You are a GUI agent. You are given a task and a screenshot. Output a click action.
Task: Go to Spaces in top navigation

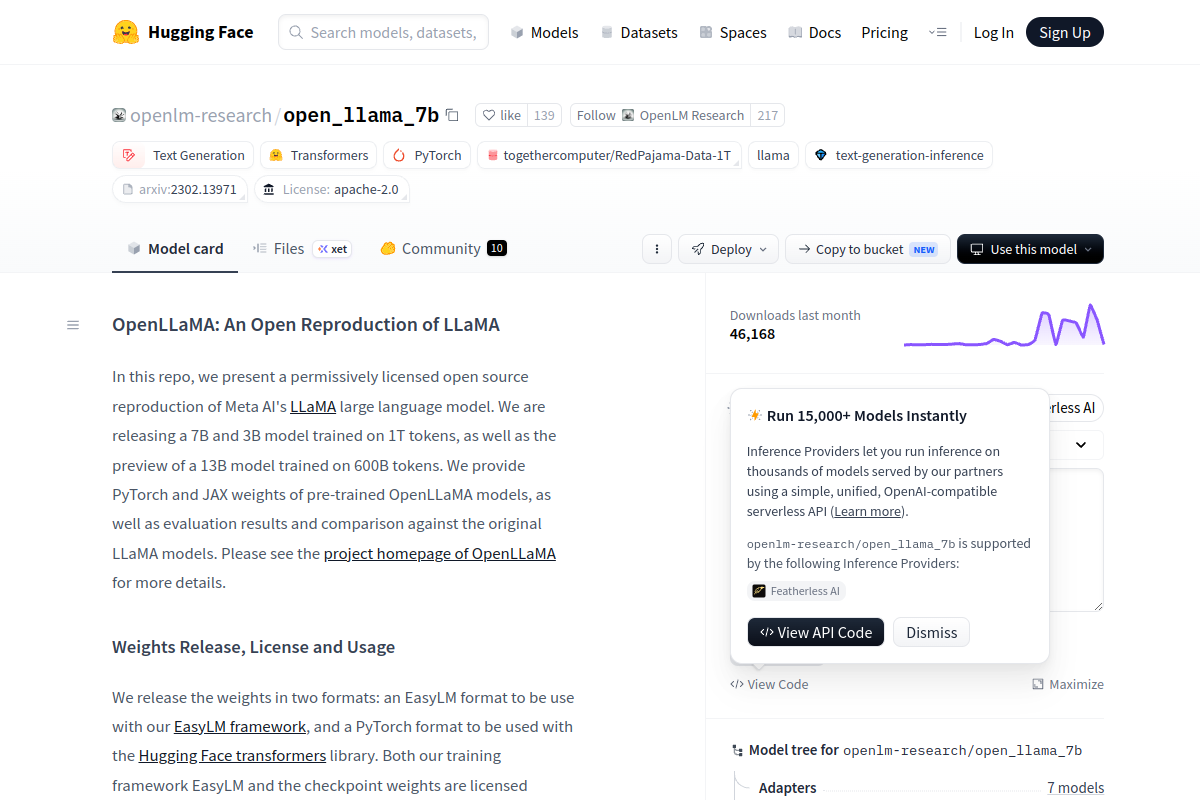pos(732,32)
